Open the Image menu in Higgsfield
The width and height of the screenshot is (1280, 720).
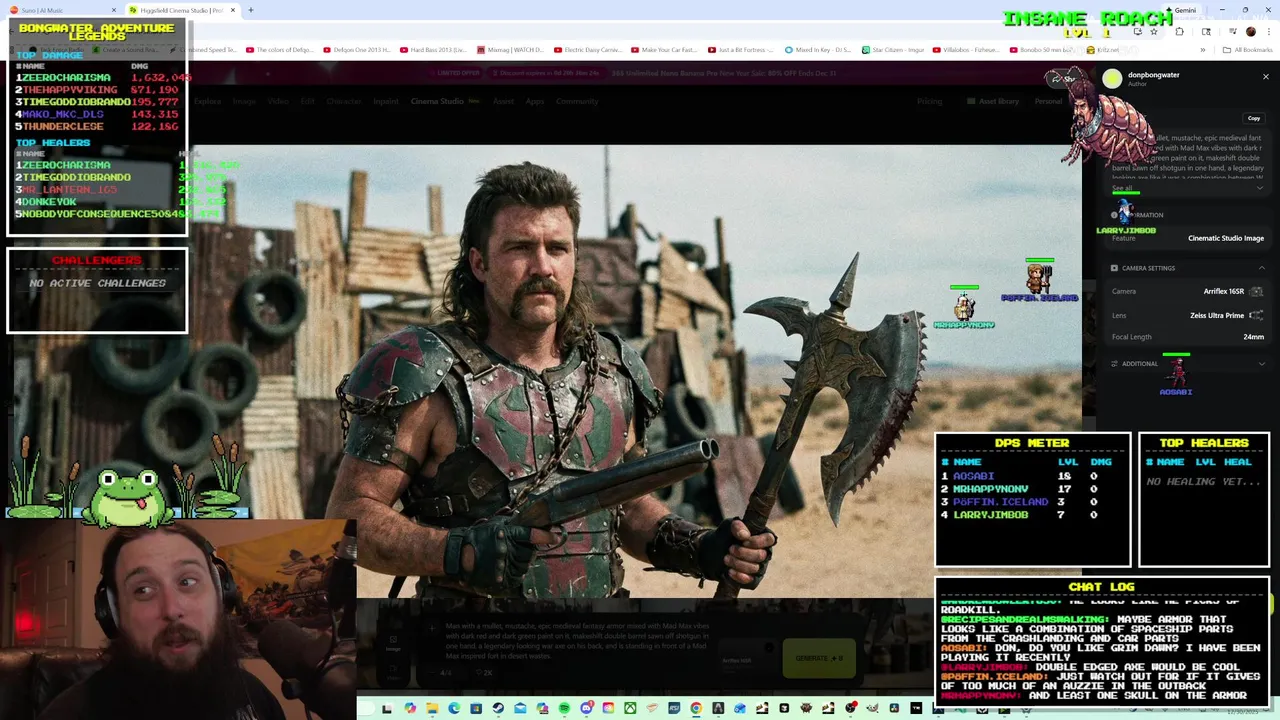tap(244, 101)
